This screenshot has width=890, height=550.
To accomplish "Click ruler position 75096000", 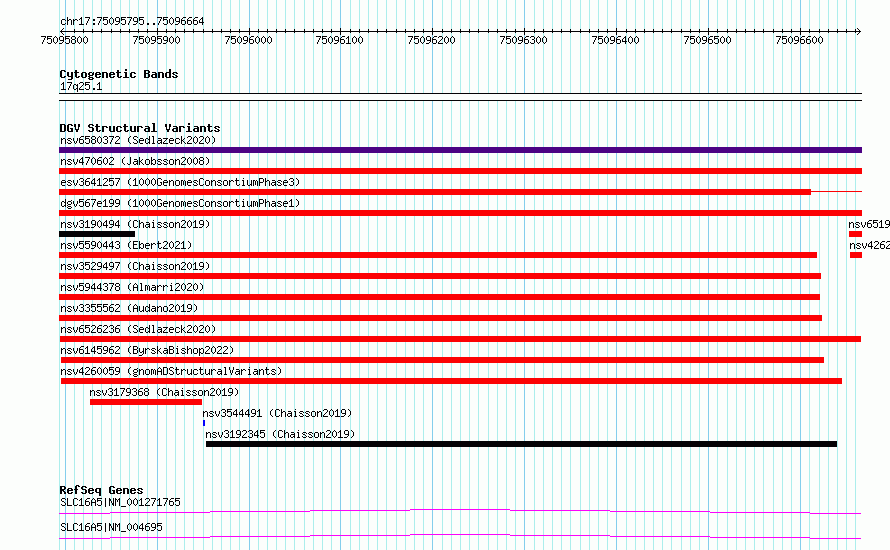I will [x=249, y=40].
